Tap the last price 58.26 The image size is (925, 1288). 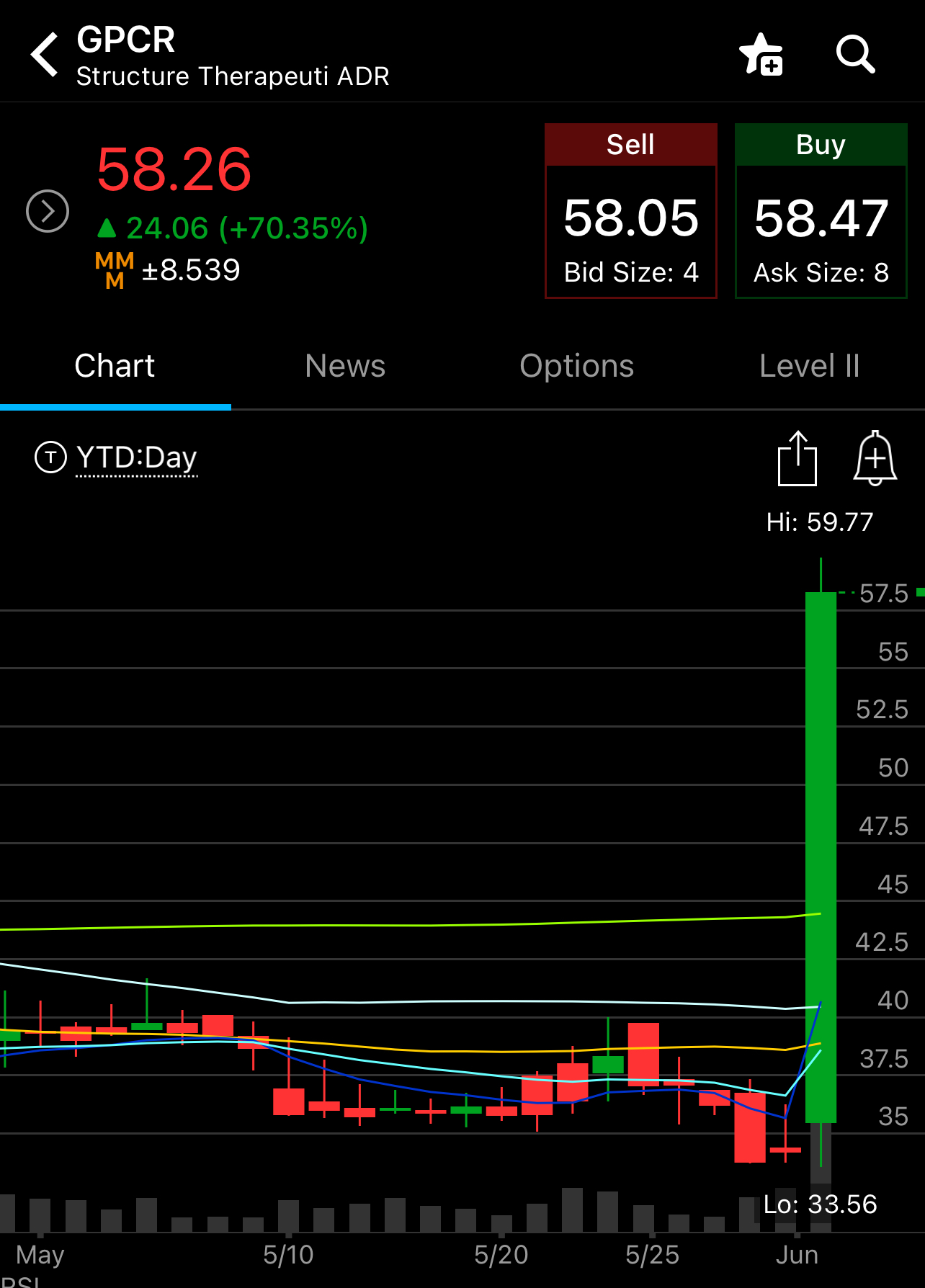pyautogui.click(x=174, y=170)
